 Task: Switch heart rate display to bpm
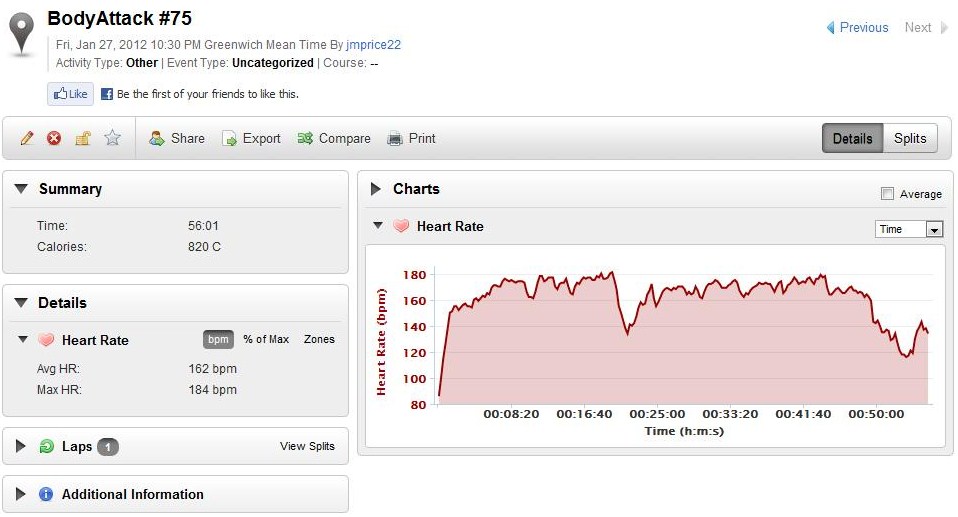coord(218,339)
